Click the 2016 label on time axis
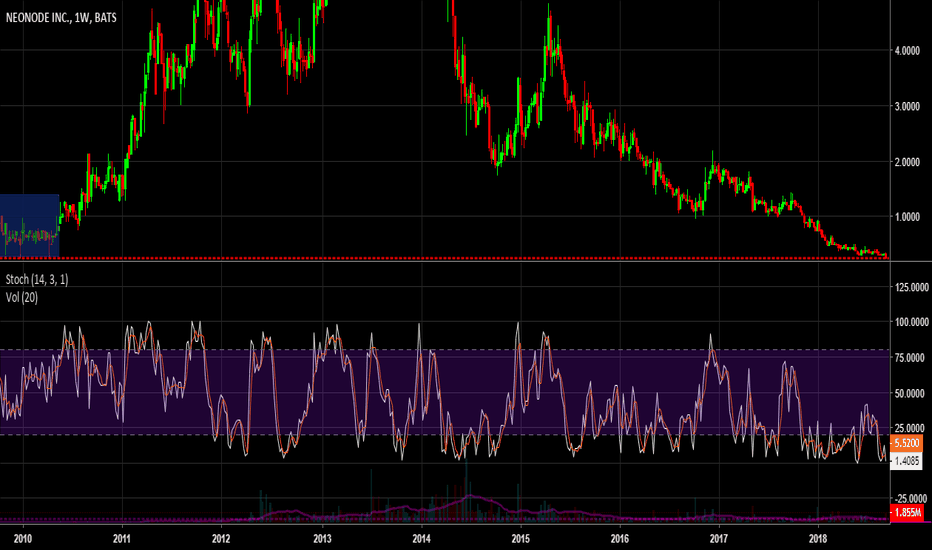The image size is (932, 550). point(620,539)
